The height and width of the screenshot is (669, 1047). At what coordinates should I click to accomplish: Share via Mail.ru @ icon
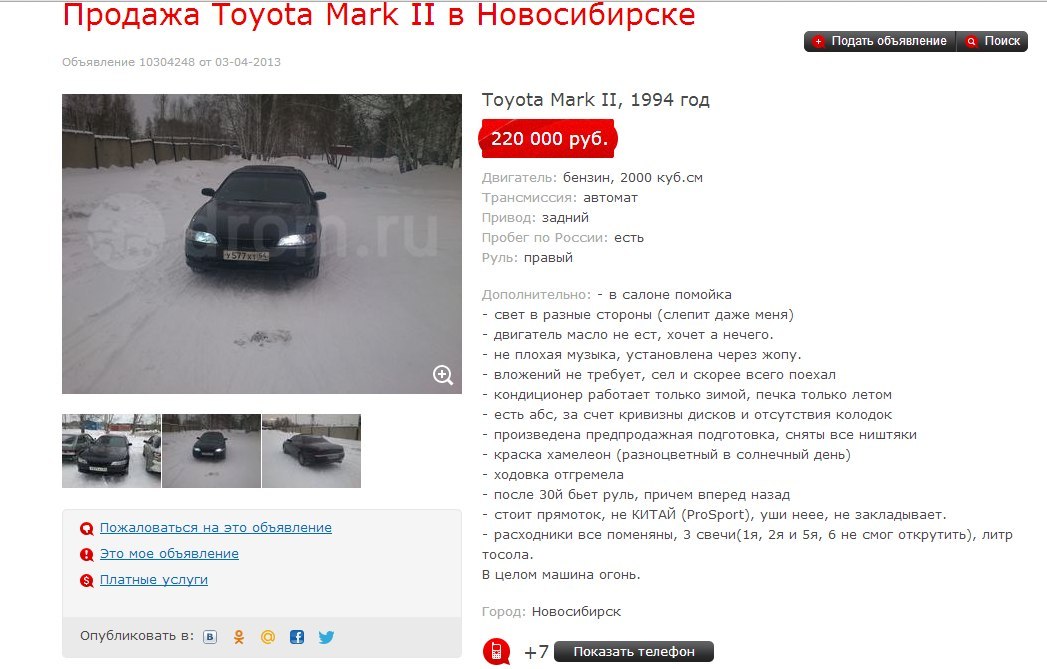[268, 637]
